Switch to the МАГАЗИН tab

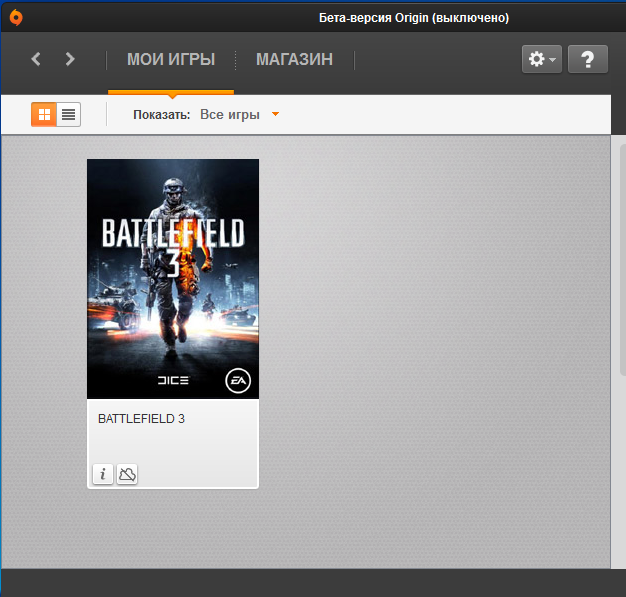(294, 59)
